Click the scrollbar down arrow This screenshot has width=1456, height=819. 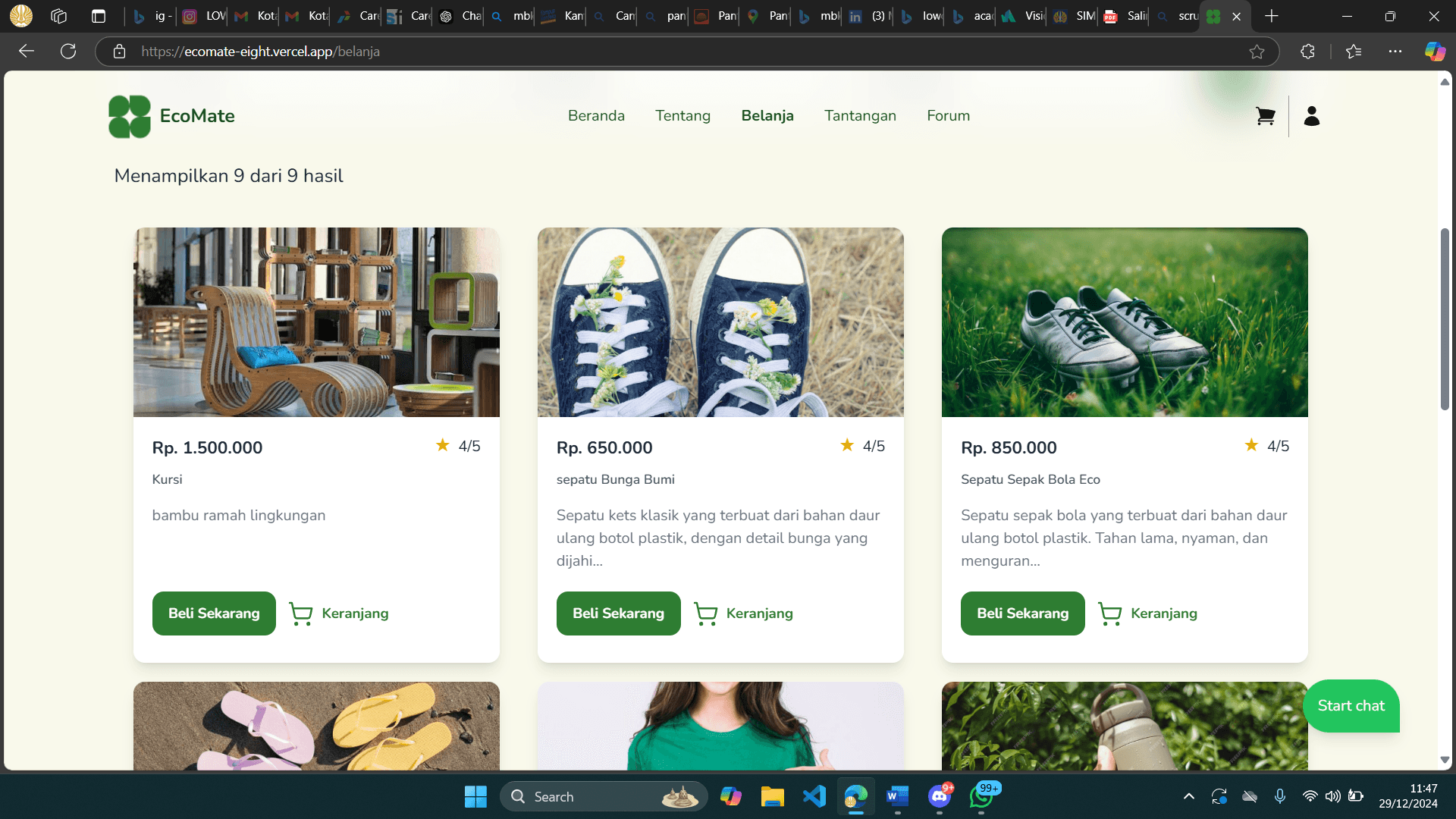[x=1445, y=760]
